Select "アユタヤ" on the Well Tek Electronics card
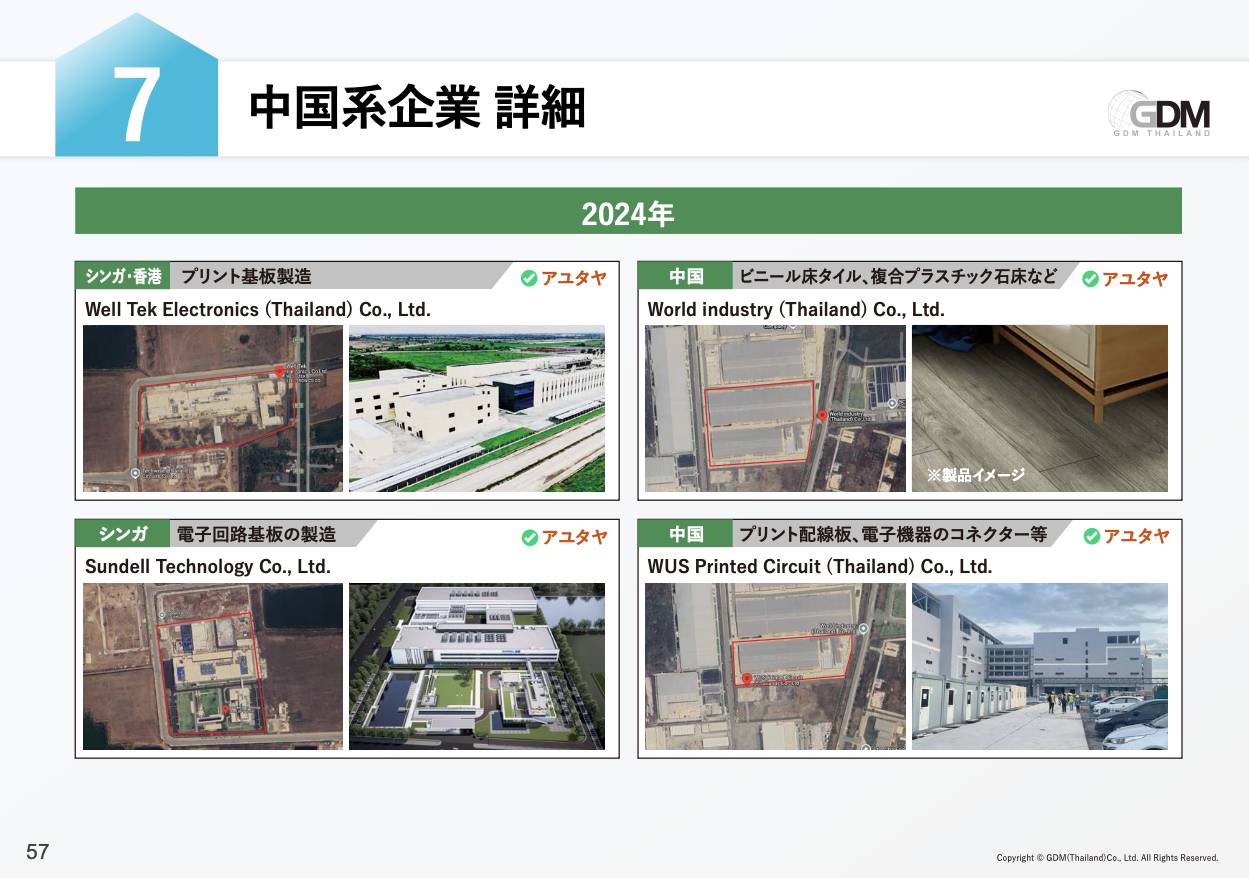This screenshot has height=878, width=1249. (574, 278)
